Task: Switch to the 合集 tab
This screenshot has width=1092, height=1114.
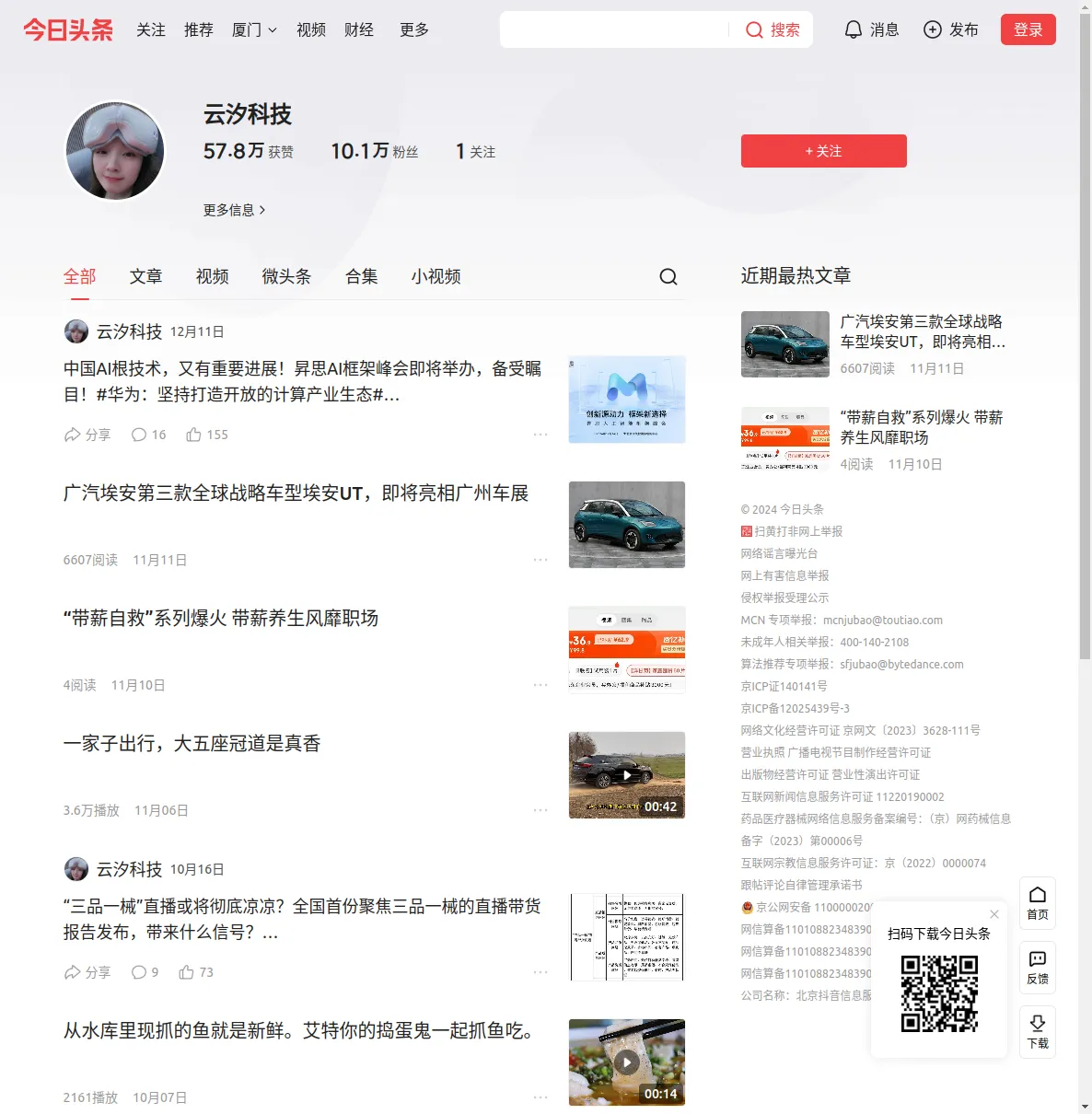Action: [x=362, y=276]
